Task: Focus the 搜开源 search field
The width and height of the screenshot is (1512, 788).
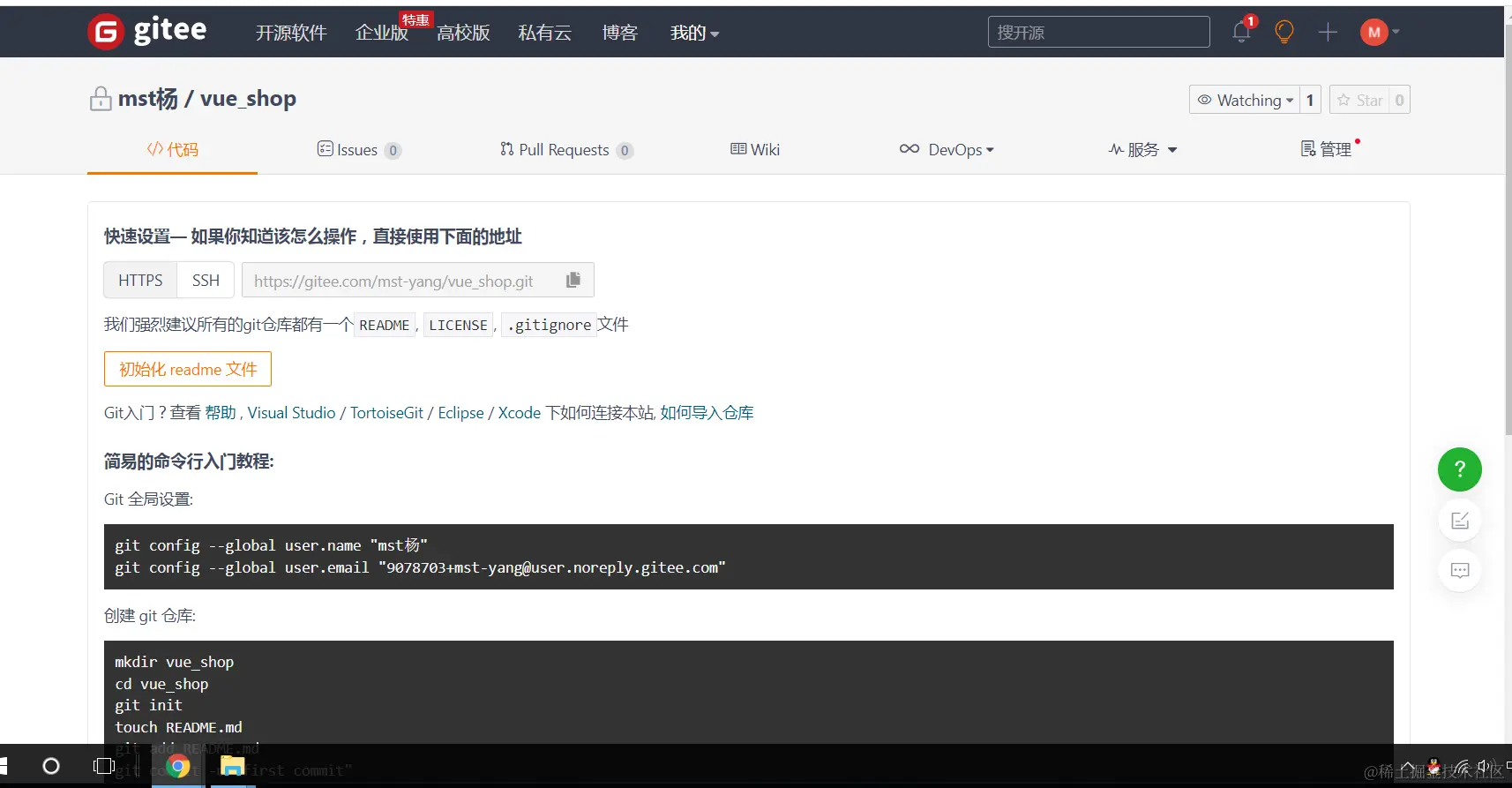Action: coord(1098,33)
